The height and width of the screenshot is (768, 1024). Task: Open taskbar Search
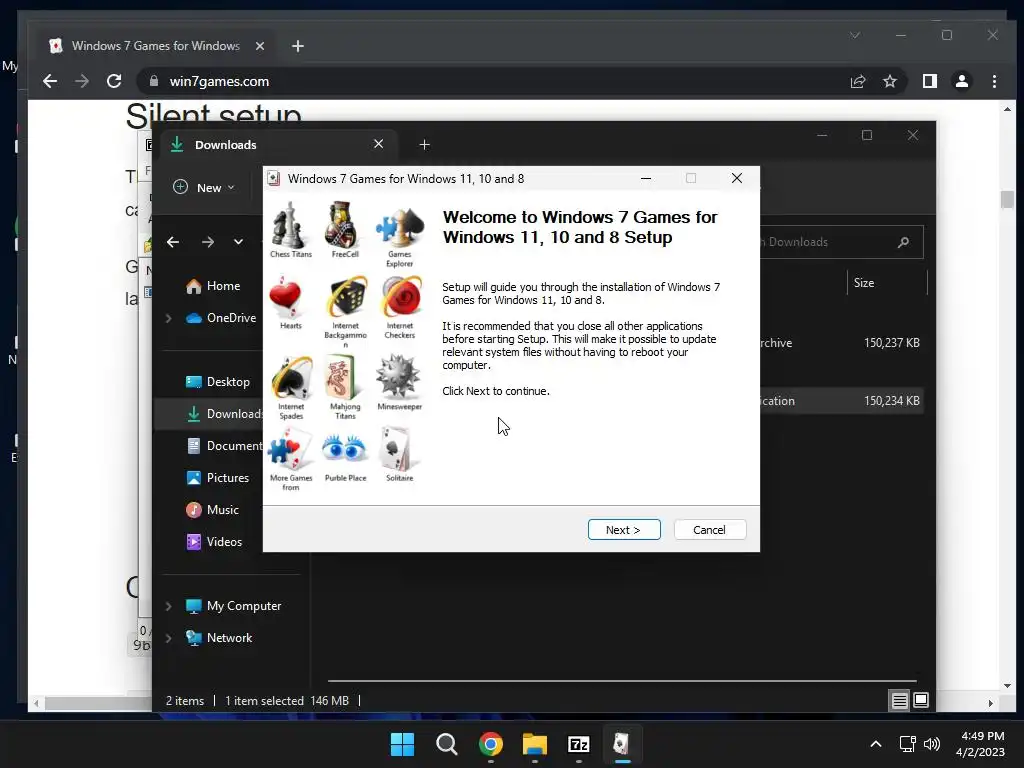coord(447,744)
